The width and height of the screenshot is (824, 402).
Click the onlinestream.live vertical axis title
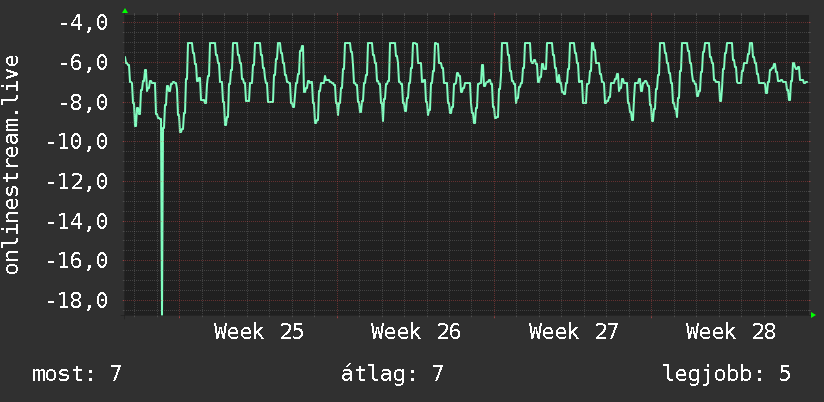(x=12, y=164)
